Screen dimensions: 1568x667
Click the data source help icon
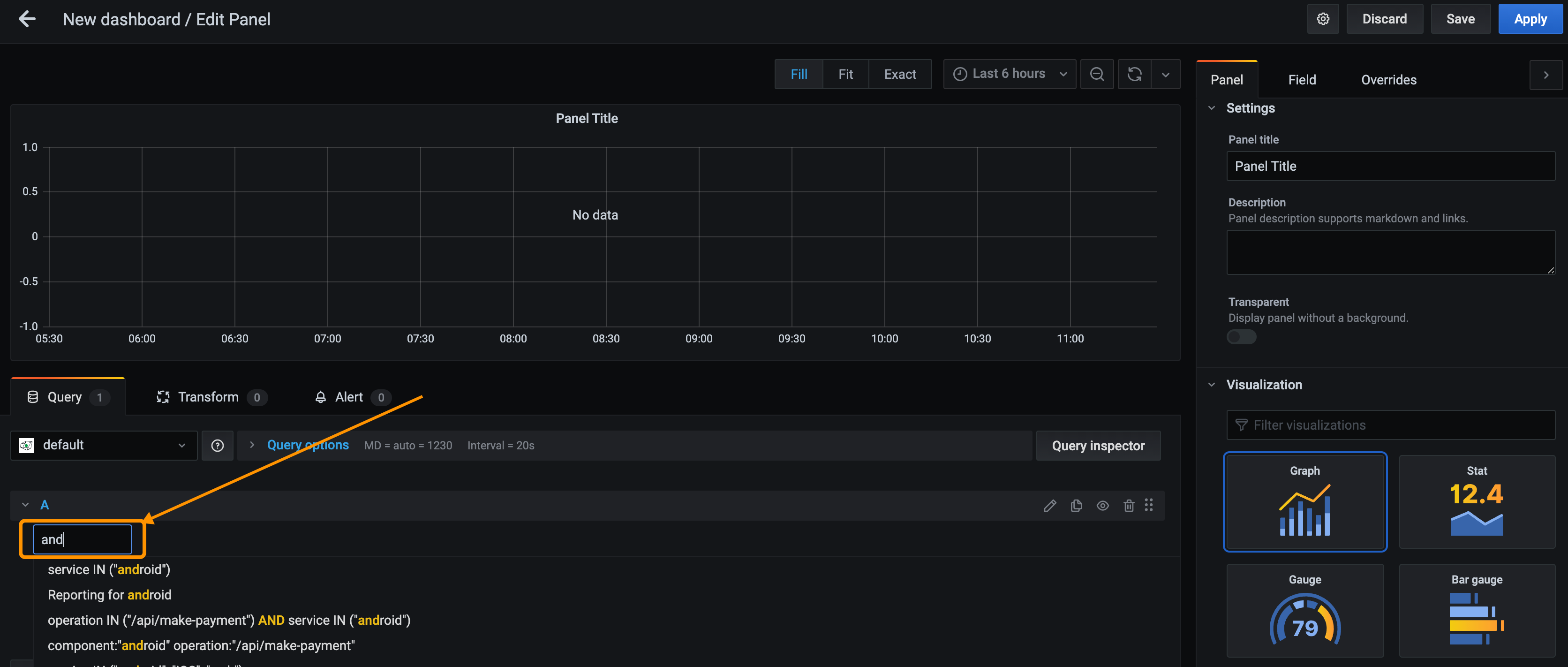point(217,445)
